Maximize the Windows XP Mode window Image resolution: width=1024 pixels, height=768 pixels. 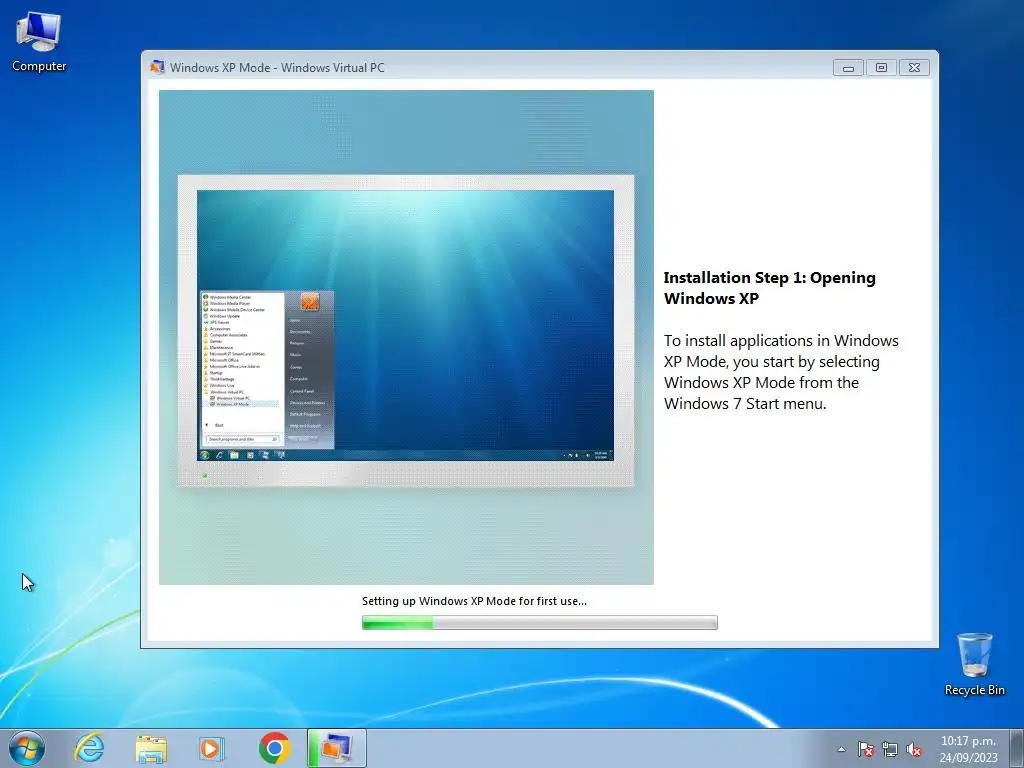(x=881, y=68)
